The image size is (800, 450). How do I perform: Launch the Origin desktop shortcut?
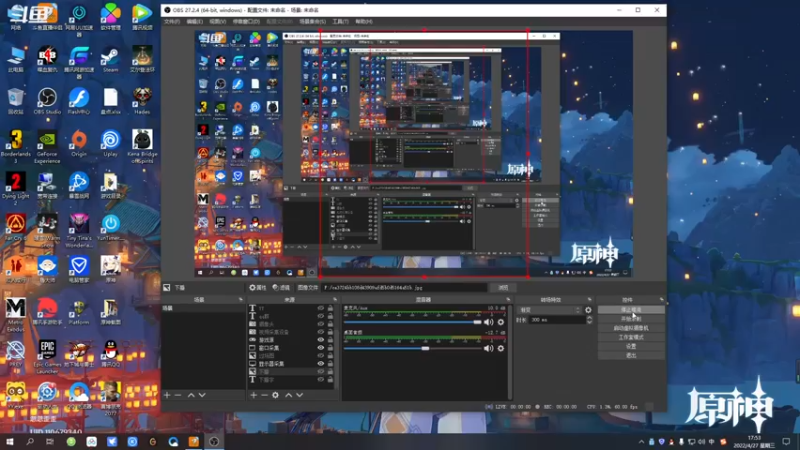click(x=79, y=143)
